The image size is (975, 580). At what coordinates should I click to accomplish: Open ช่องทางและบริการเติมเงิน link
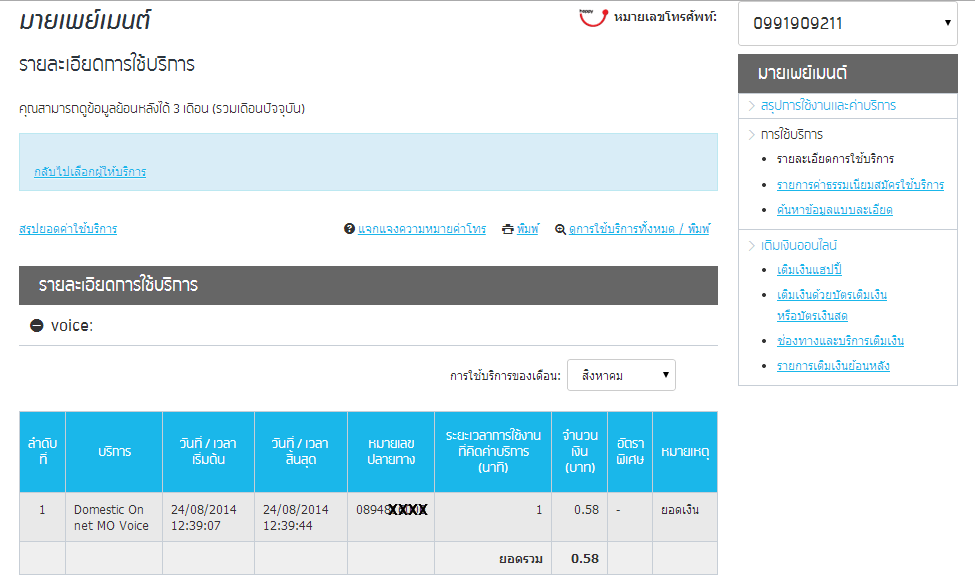[x=840, y=341]
